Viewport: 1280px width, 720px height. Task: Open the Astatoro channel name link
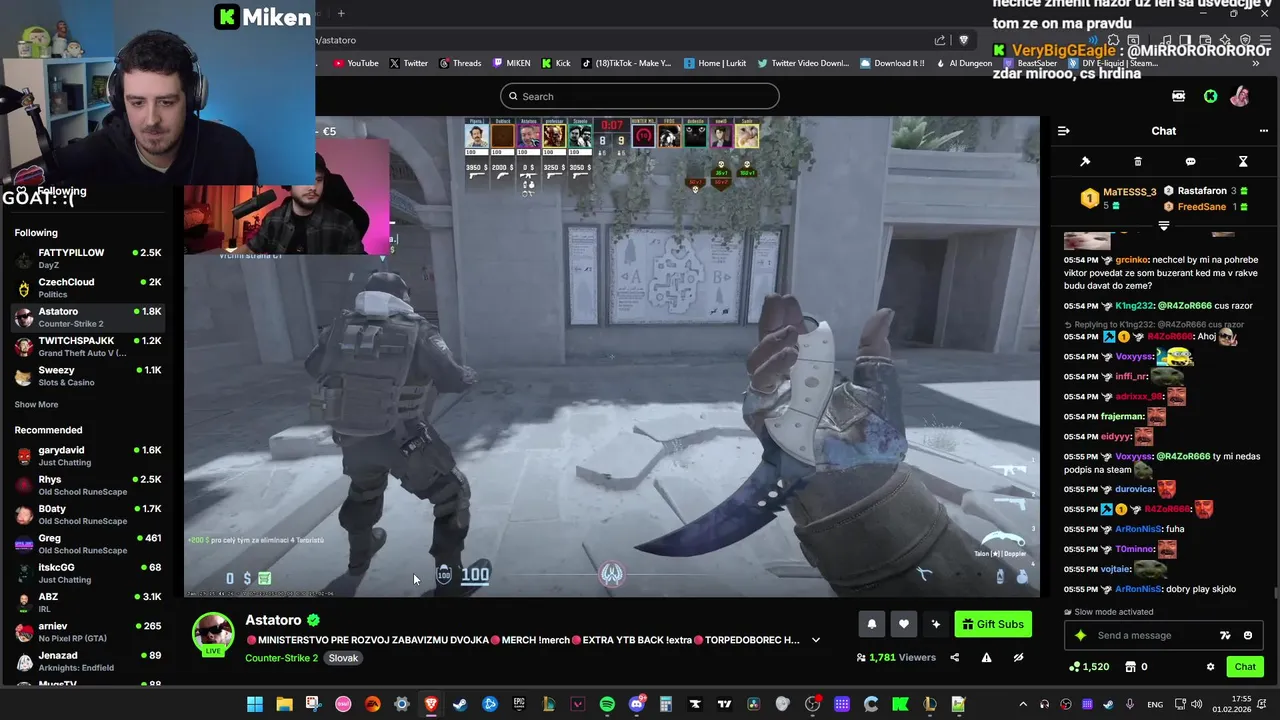(273, 620)
